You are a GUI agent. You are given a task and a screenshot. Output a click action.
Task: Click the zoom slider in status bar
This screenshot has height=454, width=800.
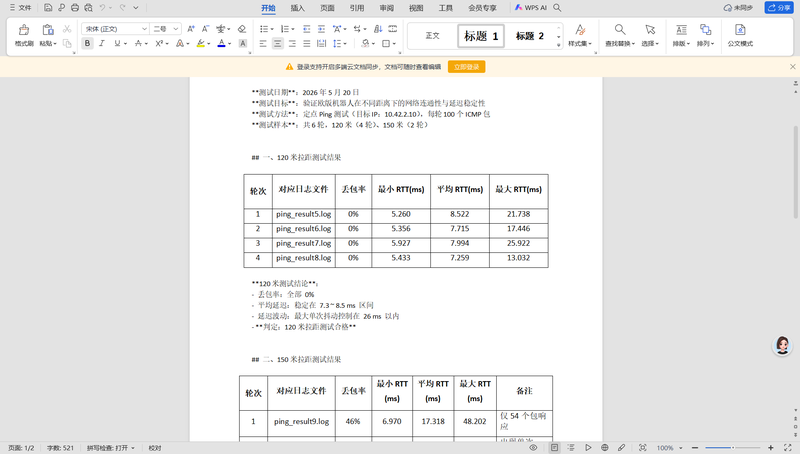733,448
